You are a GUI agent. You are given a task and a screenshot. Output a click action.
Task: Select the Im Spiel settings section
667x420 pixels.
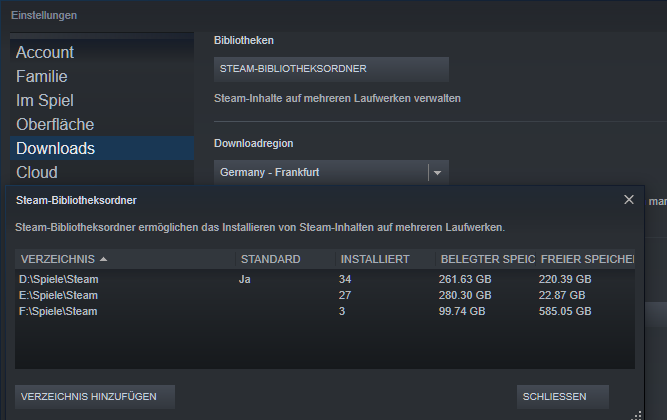coord(102,100)
